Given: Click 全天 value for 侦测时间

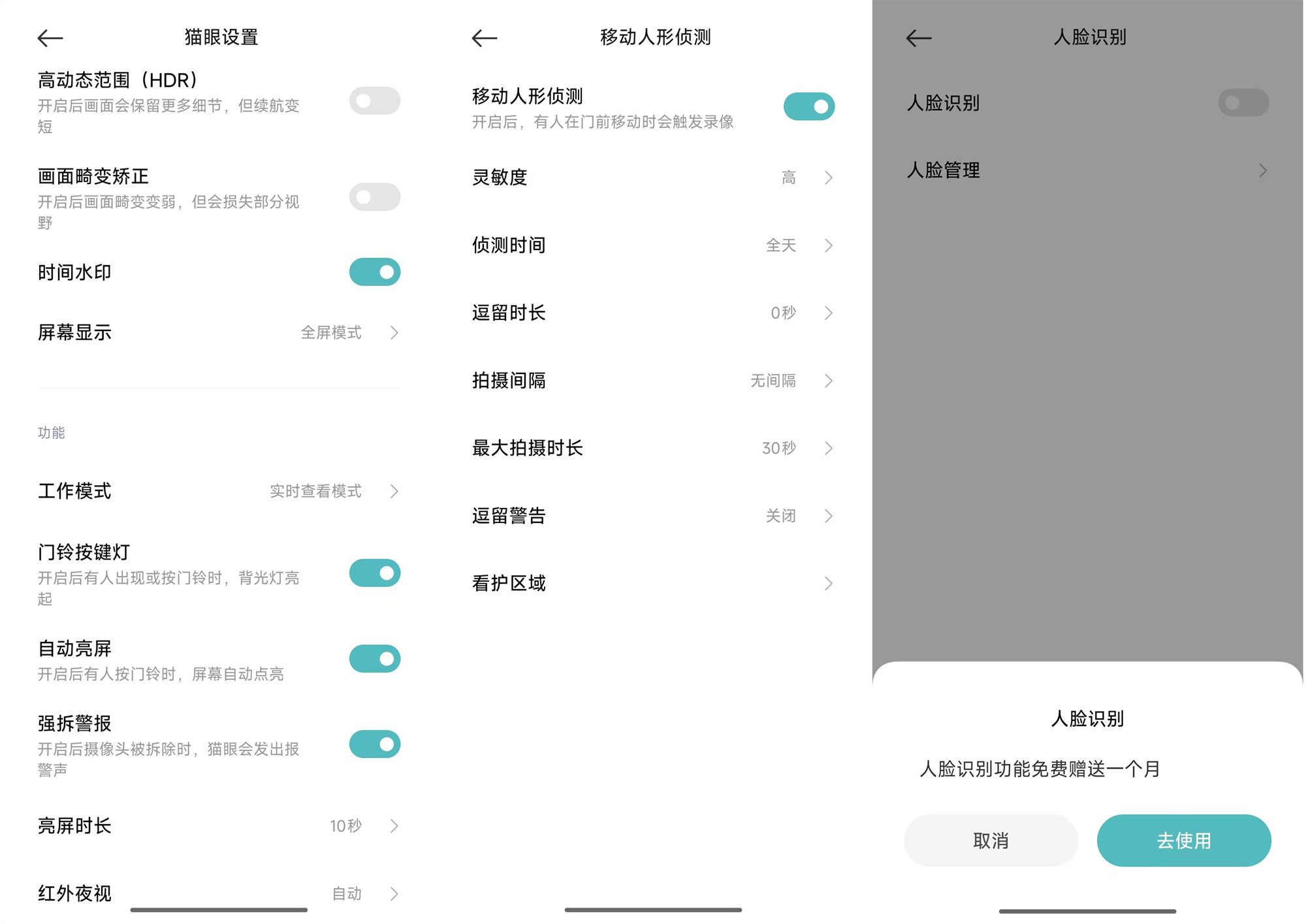Looking at the screenshot, I should pos(781,246).
